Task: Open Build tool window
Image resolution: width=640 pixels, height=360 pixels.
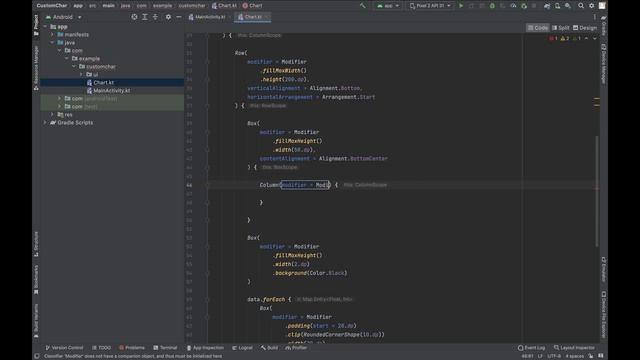Action: pos(269,348)
